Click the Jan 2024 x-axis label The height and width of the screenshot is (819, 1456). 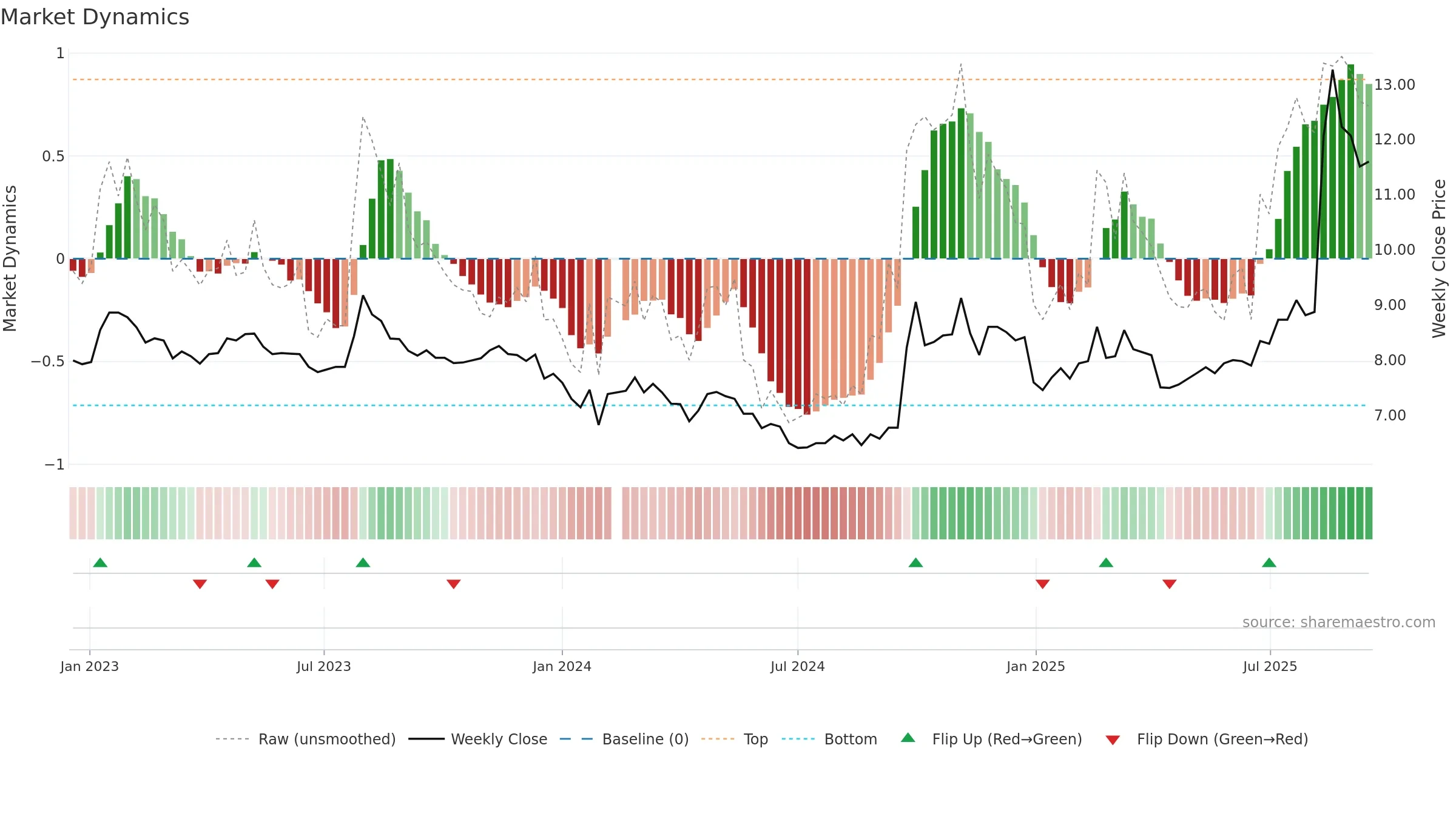(x=562, y=666)
